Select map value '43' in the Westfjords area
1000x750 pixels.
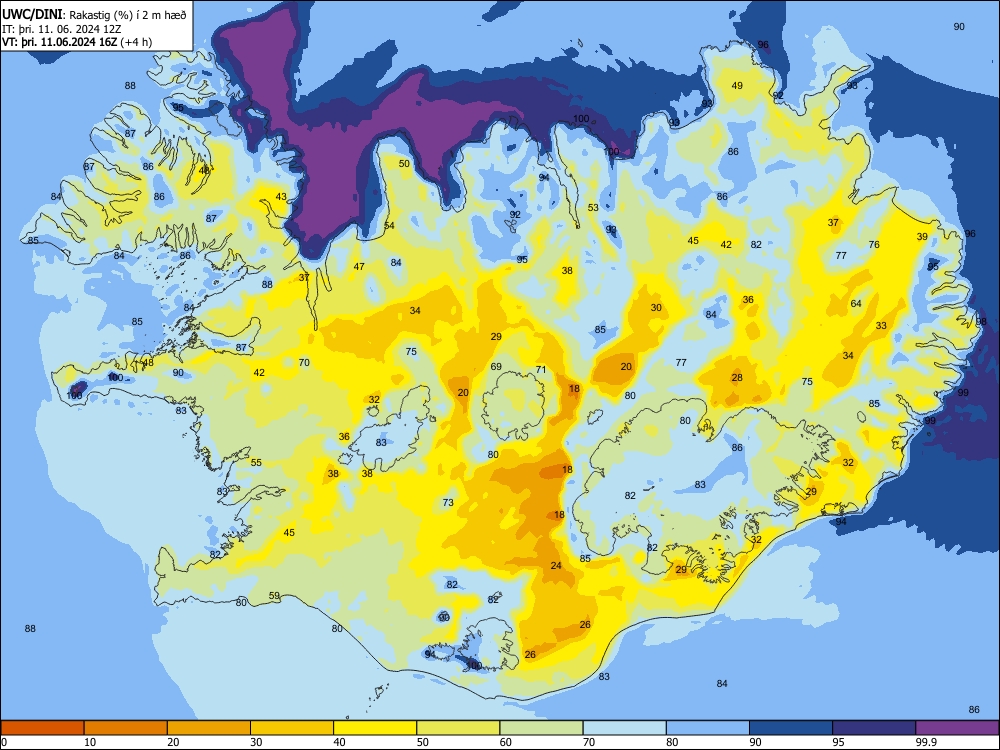point(281,196)
